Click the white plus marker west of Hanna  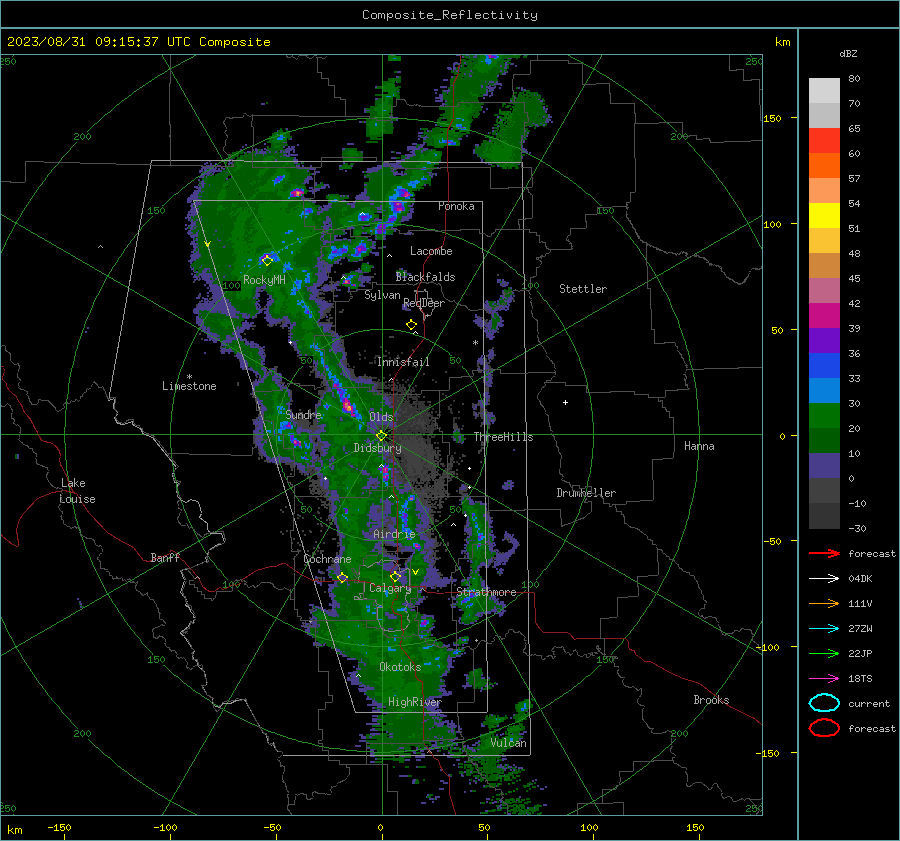pos(565,402)
